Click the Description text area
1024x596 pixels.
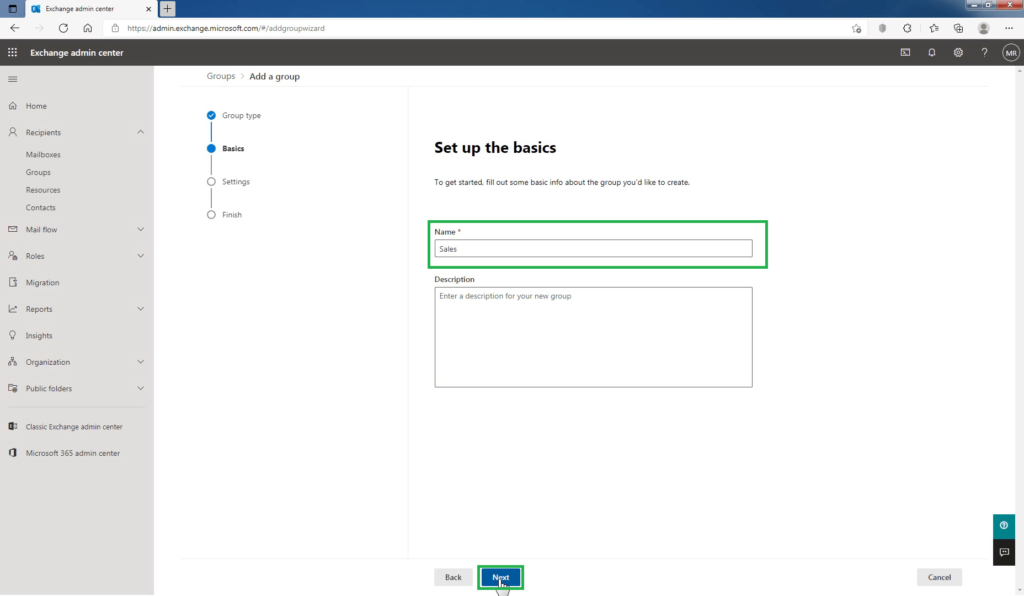click(x=593, y=337)
